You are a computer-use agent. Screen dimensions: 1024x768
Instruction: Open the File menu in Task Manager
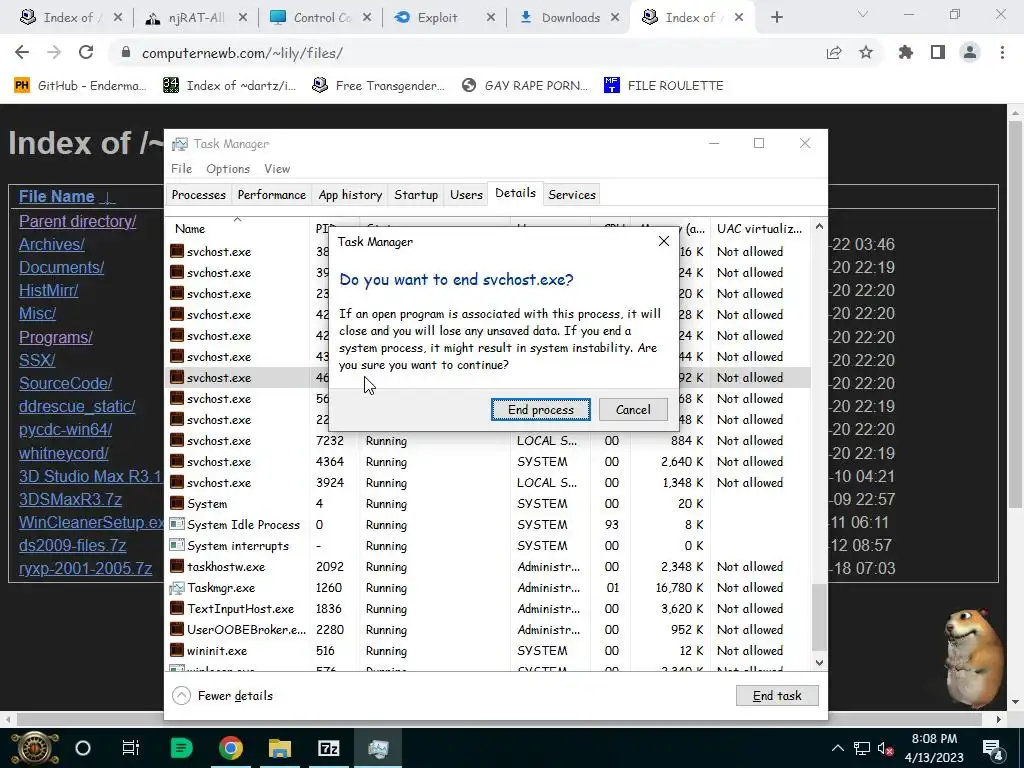tap(182, 168)
